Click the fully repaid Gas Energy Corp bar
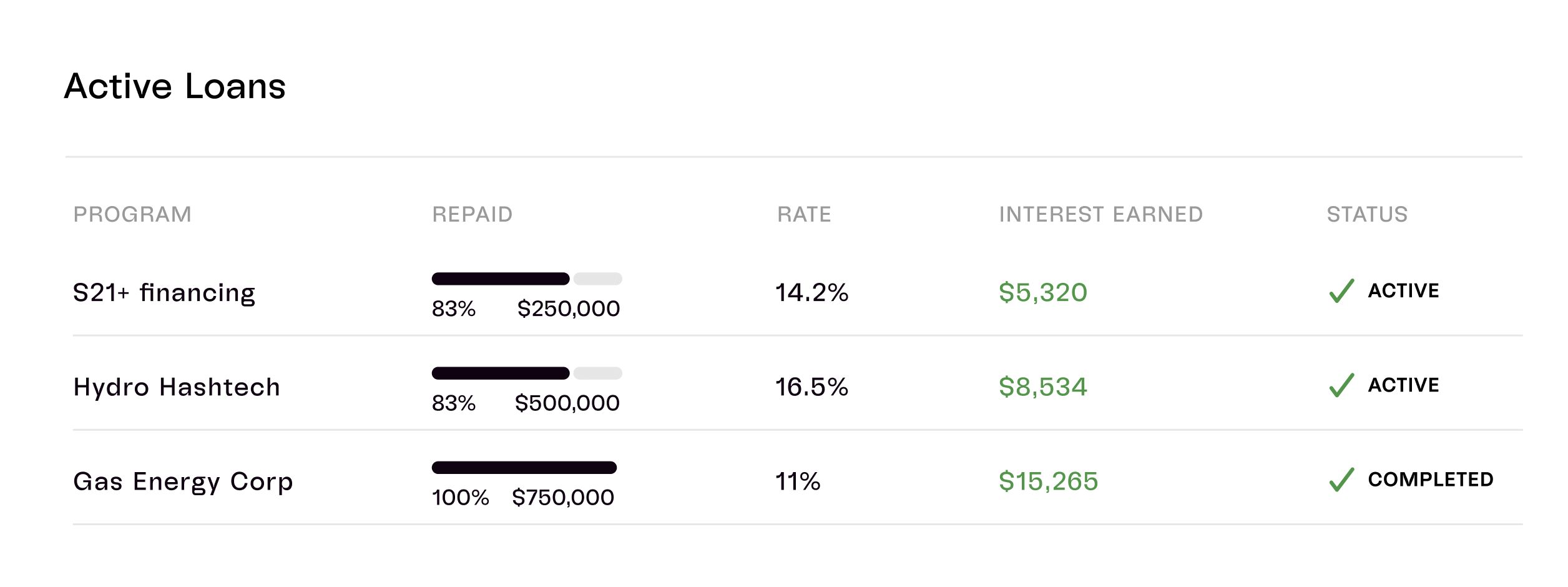The height and width of the screenshot is (587, 1568). tap(524, 468)
